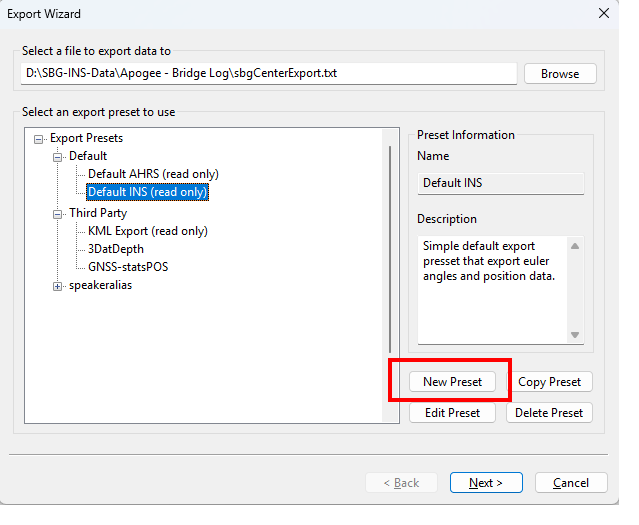Click Next to continue the wizard
The width and height of the screenshot is (639, 525).
pos(486,483)
